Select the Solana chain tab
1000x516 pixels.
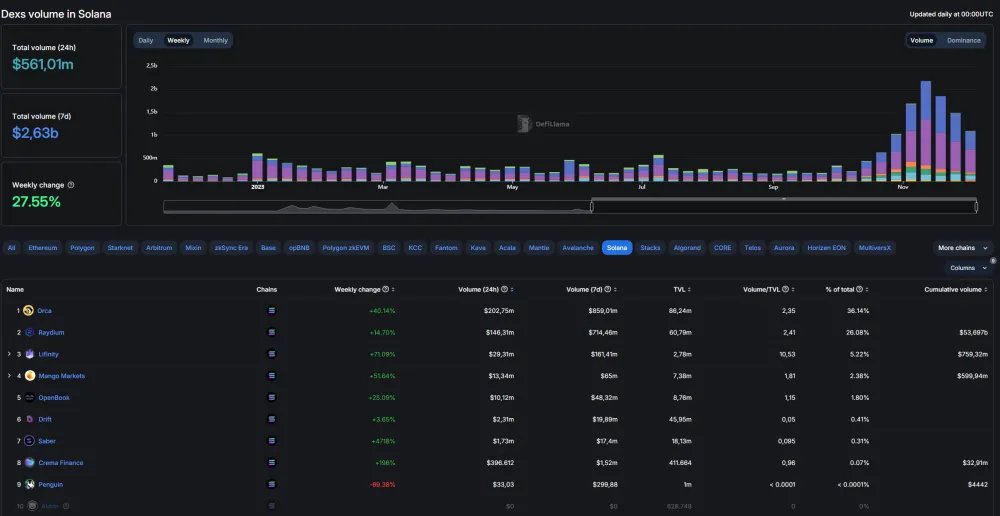[617, 247]
